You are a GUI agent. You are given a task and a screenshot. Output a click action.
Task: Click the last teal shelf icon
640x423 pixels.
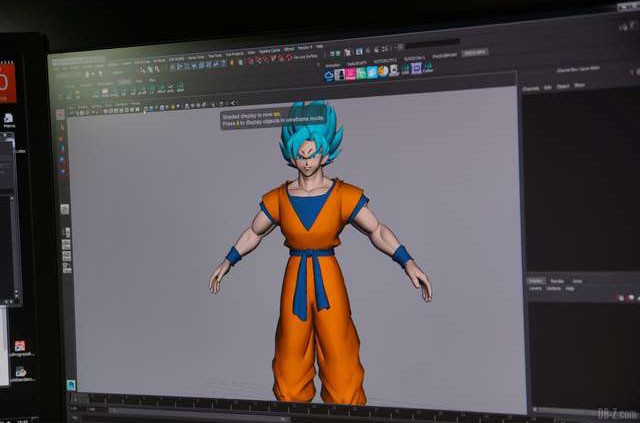(427, 67)
